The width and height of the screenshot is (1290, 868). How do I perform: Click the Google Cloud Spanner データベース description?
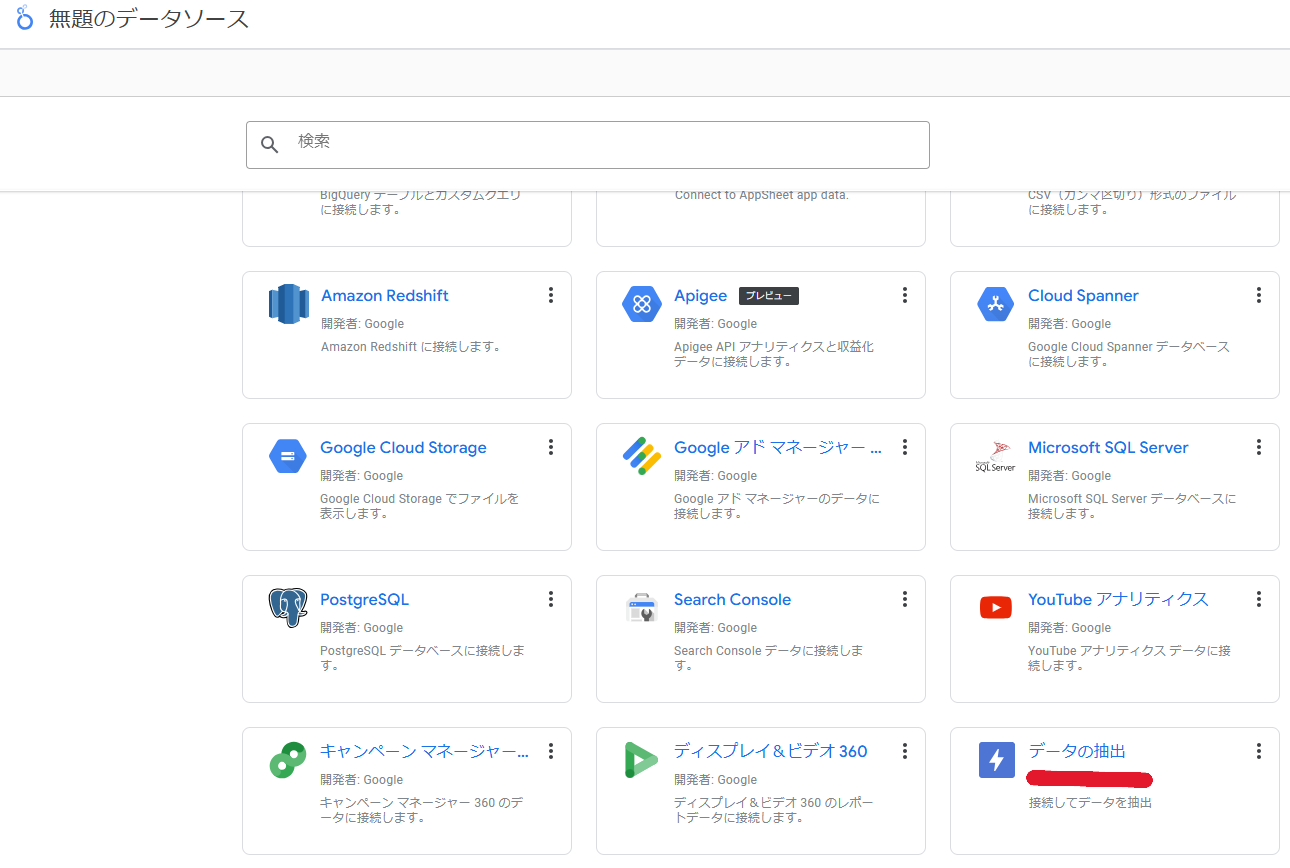coord(1129,354)
